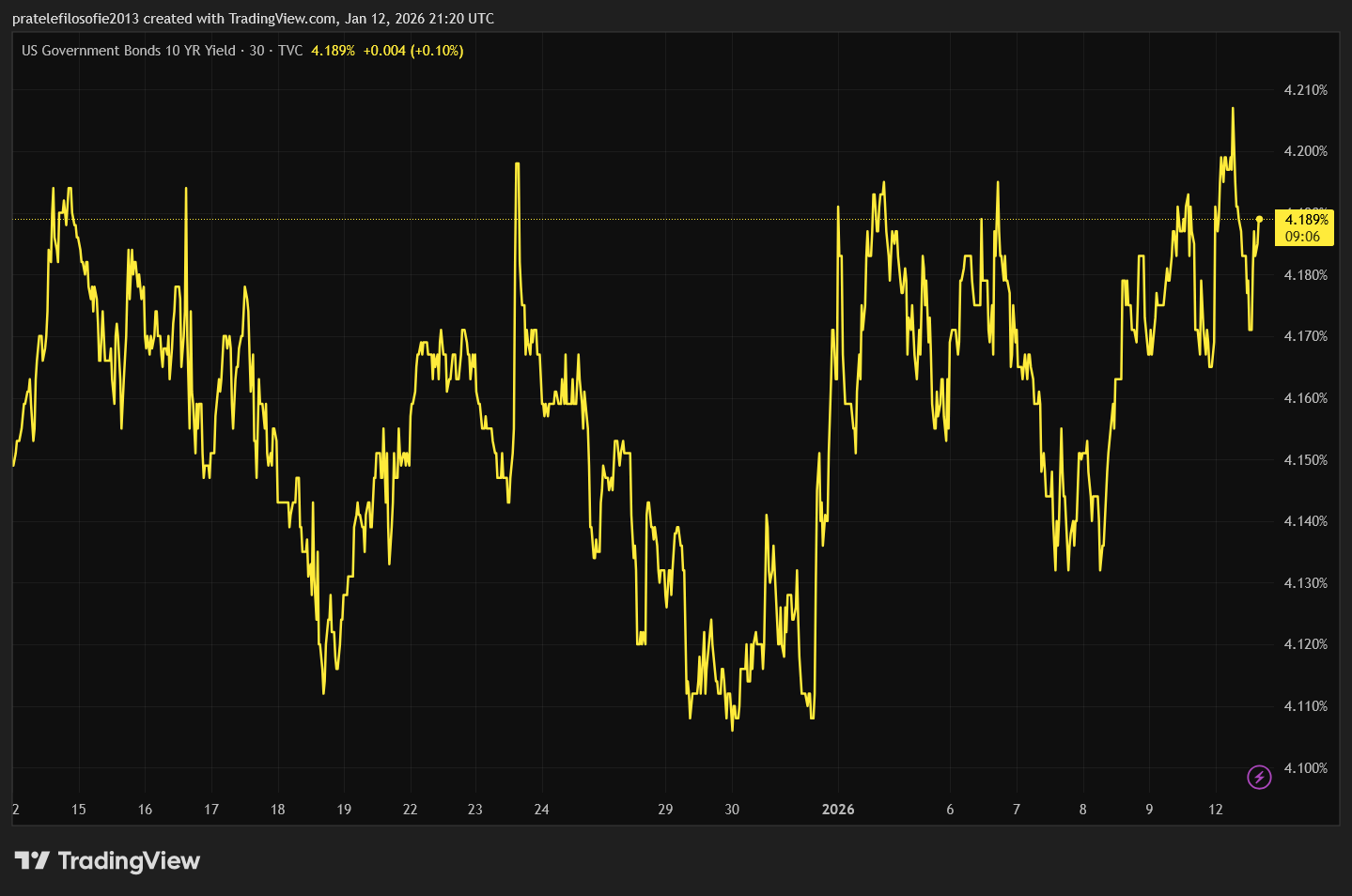Click the date label 24 on time axis
The image size is (1352, 896).
(542, 810)
